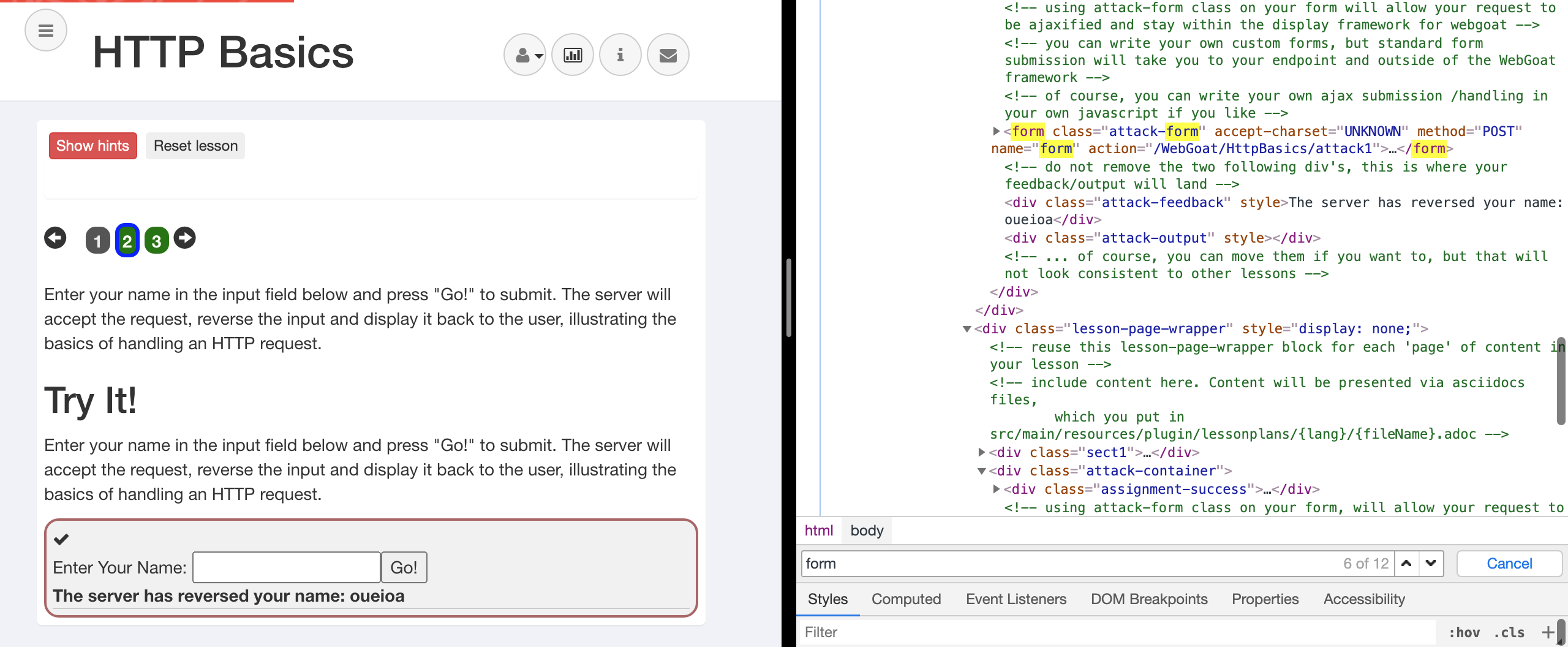The width and height of the screenshot is (1568, 647).
Task: Switch to the Computed tab
Action: tap(906, 599)
